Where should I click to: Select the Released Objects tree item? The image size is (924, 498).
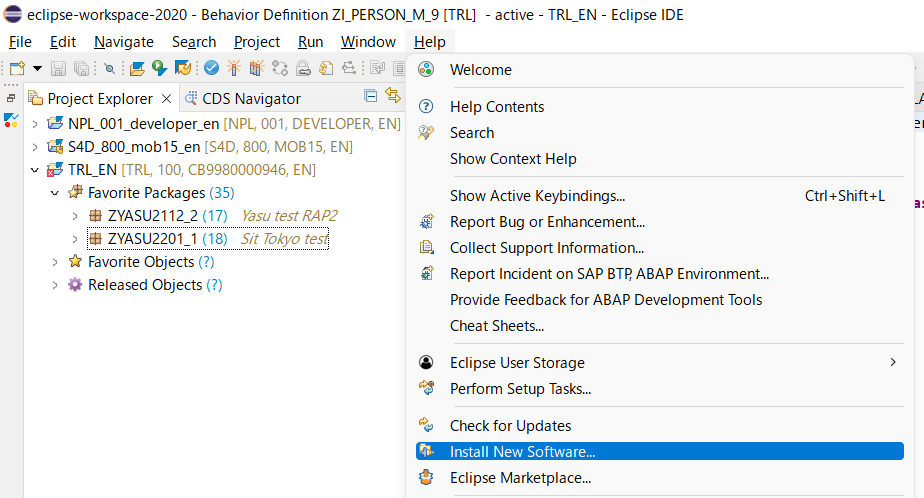pyautogui.click(x=144, y=285)
